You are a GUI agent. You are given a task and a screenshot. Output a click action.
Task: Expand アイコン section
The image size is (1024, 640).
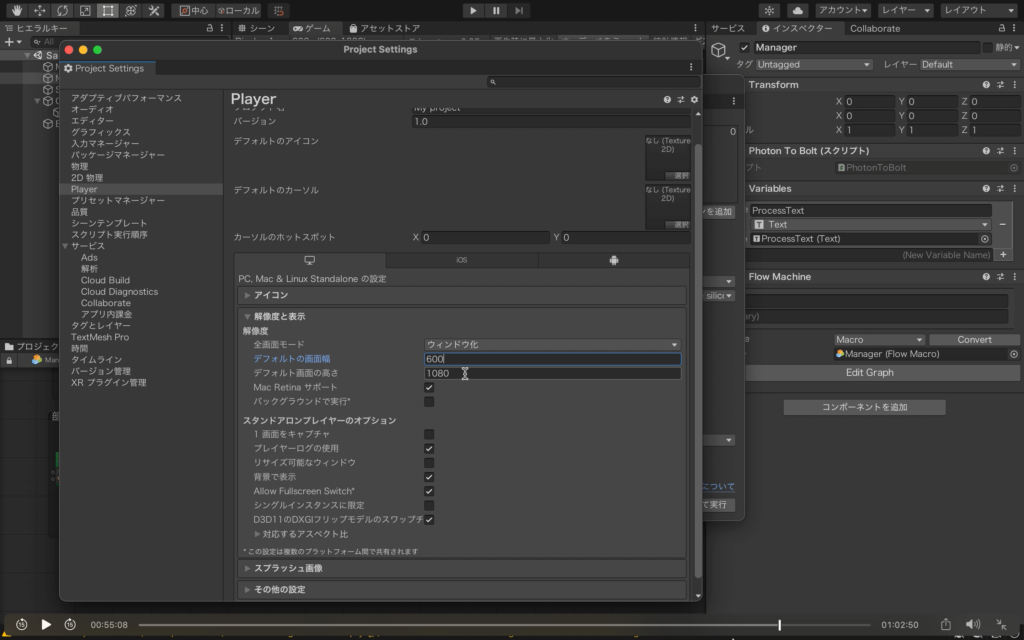click(462, 295)
